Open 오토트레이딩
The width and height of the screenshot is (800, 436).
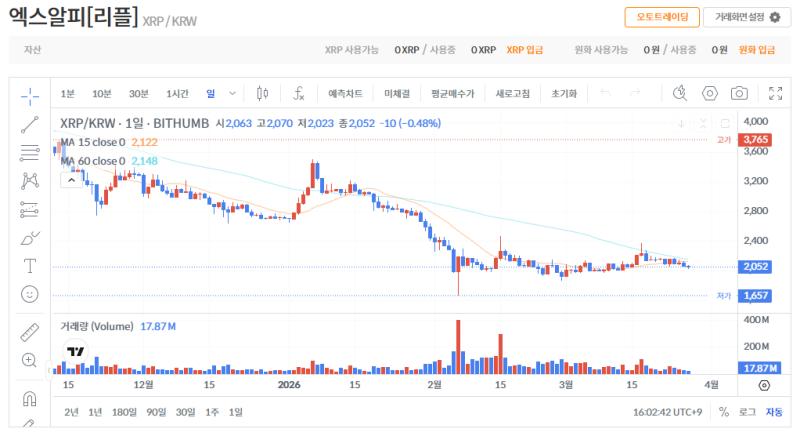pos(662,17)
